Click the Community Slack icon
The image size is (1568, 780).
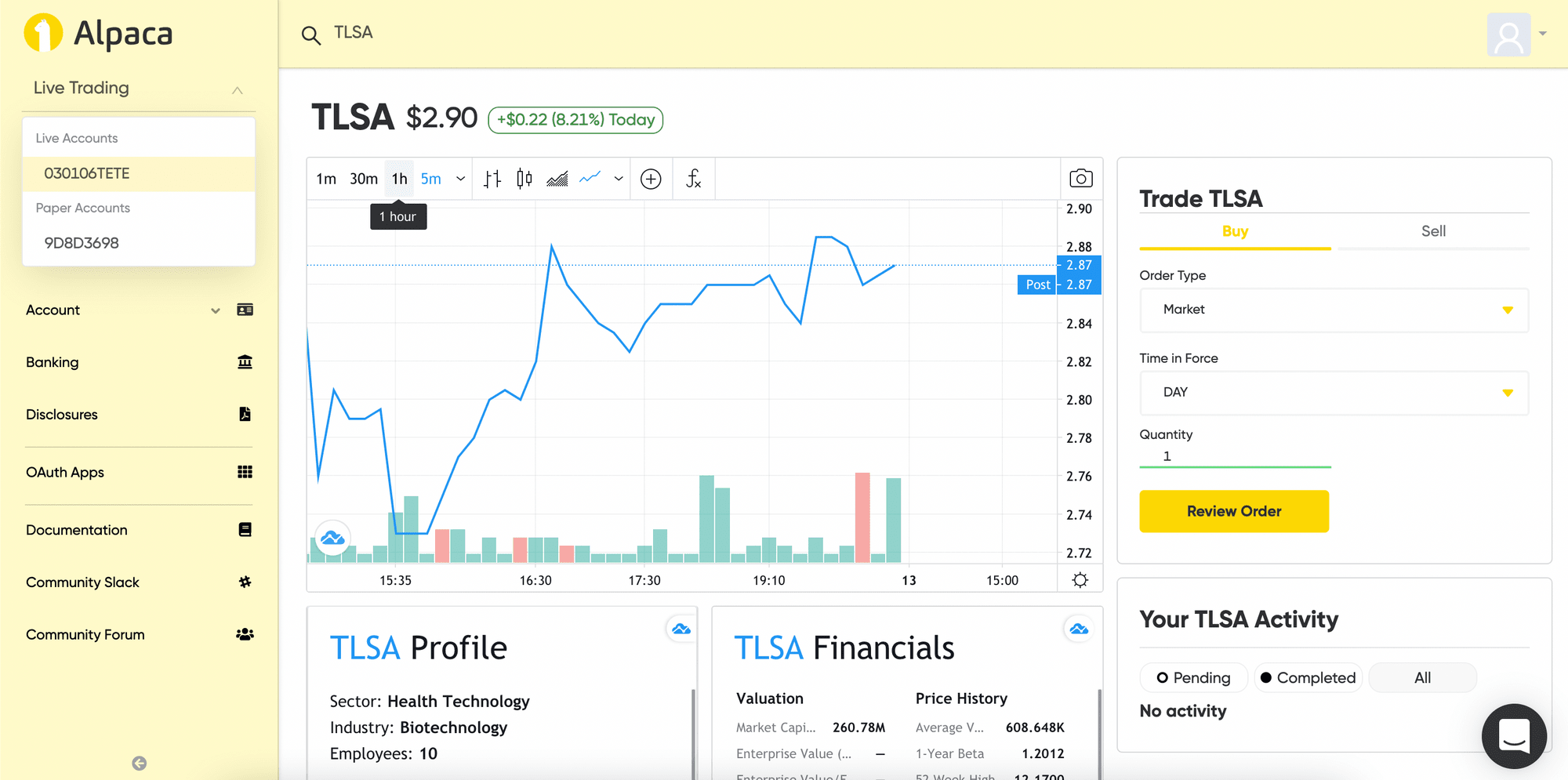pyautogui.click(x=245, y=582)
